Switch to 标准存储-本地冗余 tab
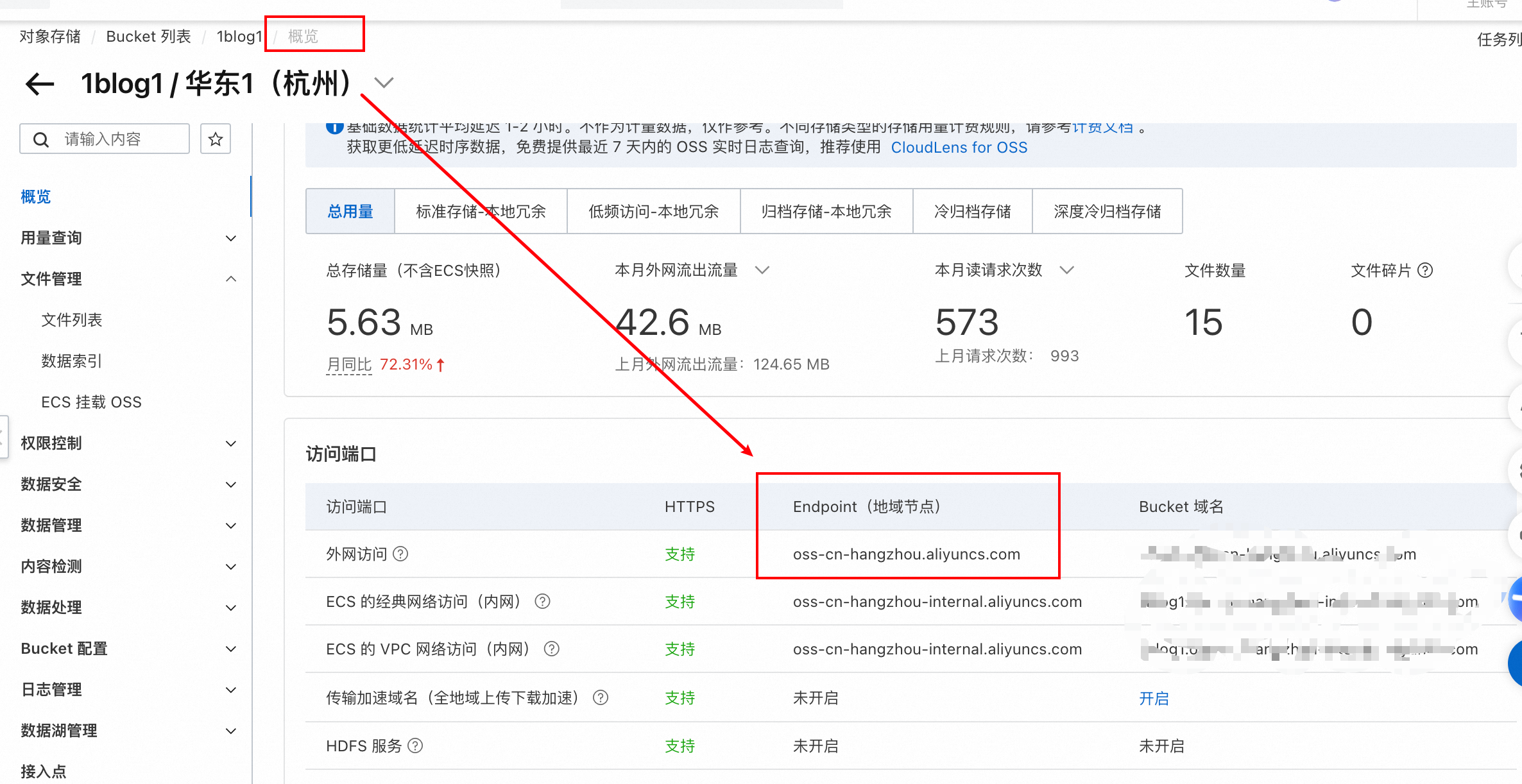 pyautogui.click(x=481, y=211)
